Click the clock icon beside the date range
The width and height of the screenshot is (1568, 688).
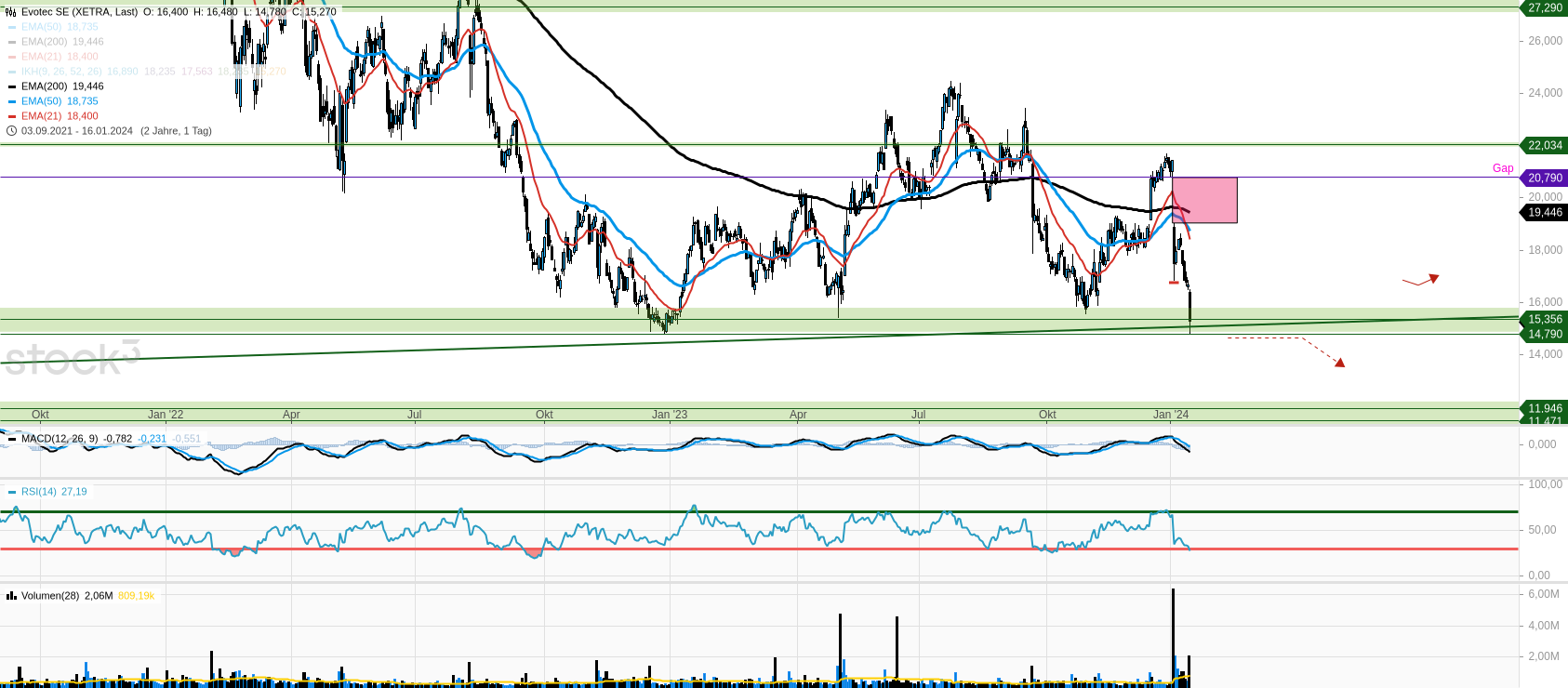tap(11, 131)
